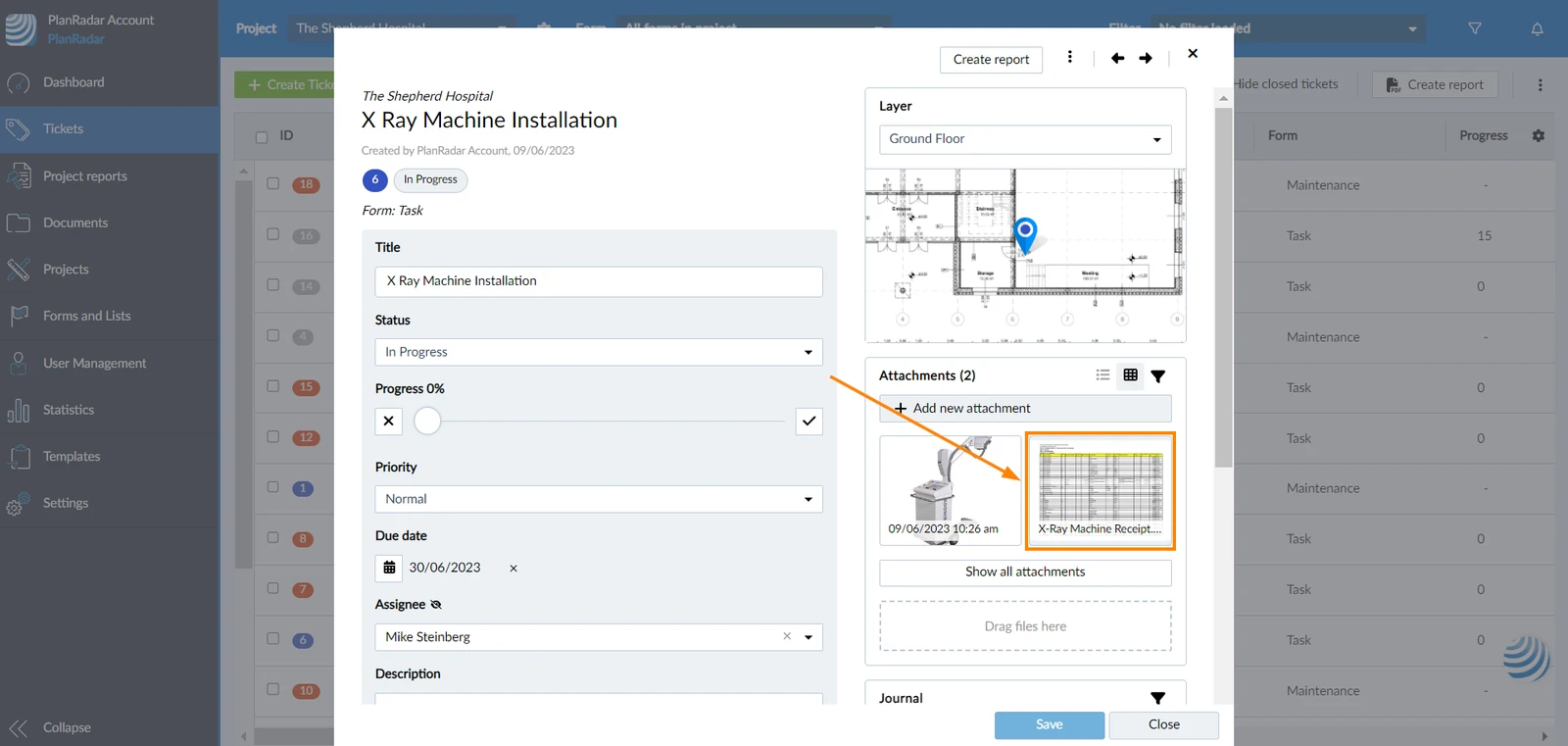The height and width of the screenshot is (746, 1568).
Task: Collapse the sidebar using the chevron icon
Action: (18, 727)
